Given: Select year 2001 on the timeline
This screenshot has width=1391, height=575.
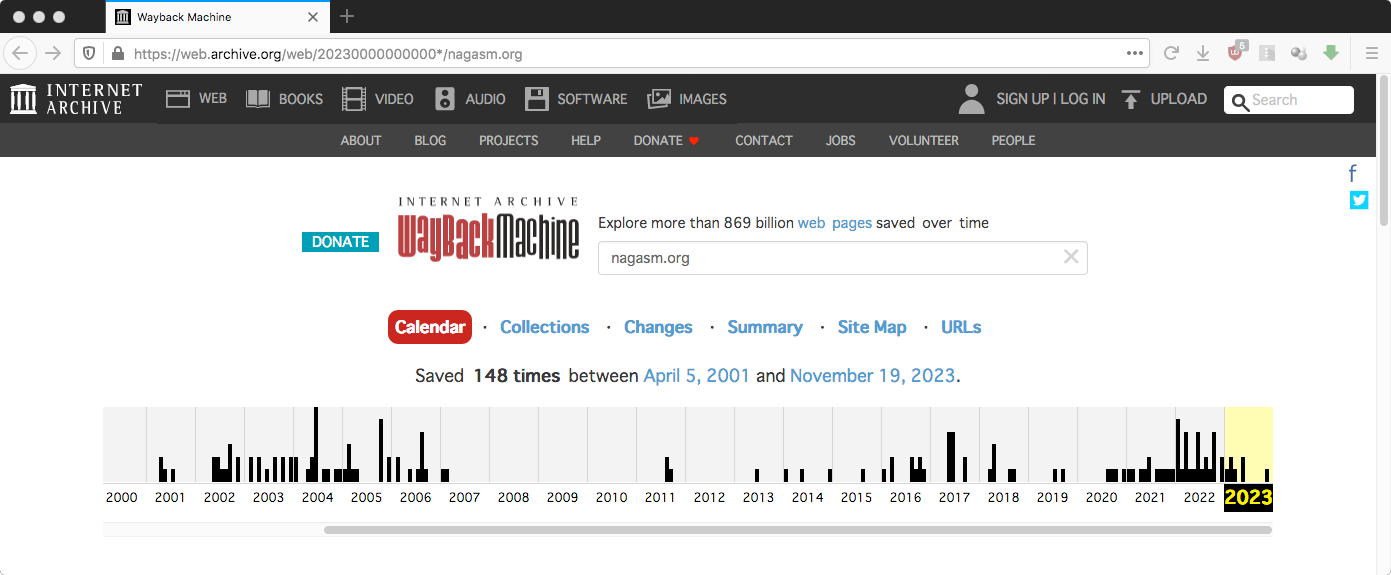Looking at the screenshot, I should coord(170,497).
